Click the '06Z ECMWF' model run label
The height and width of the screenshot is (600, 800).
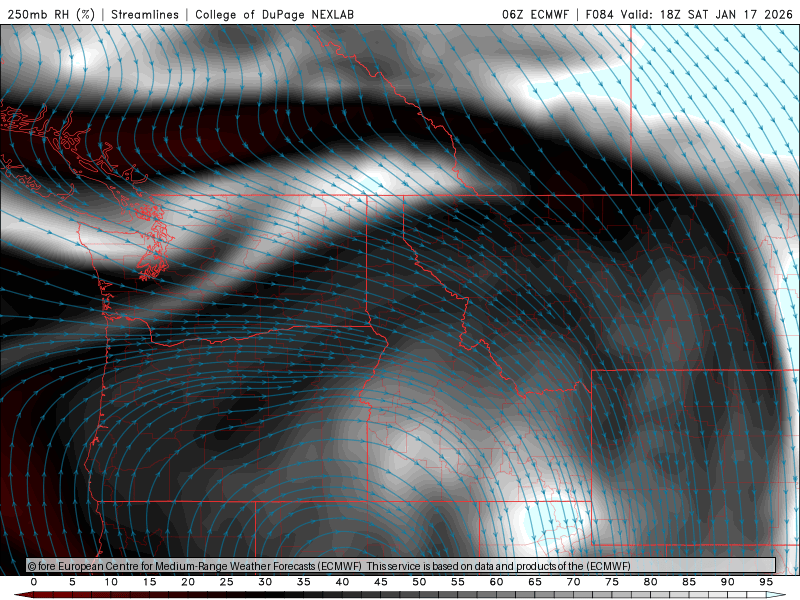535,14
